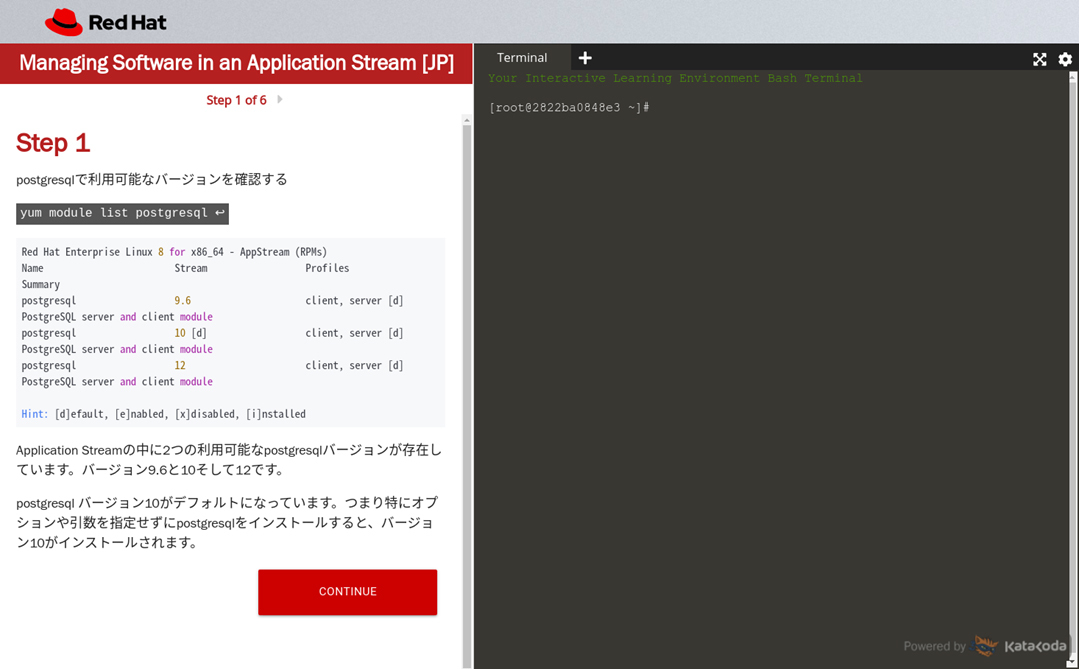Click the Step 1 heading
This screenshot has height=669, width=1079.
(53, 143)
